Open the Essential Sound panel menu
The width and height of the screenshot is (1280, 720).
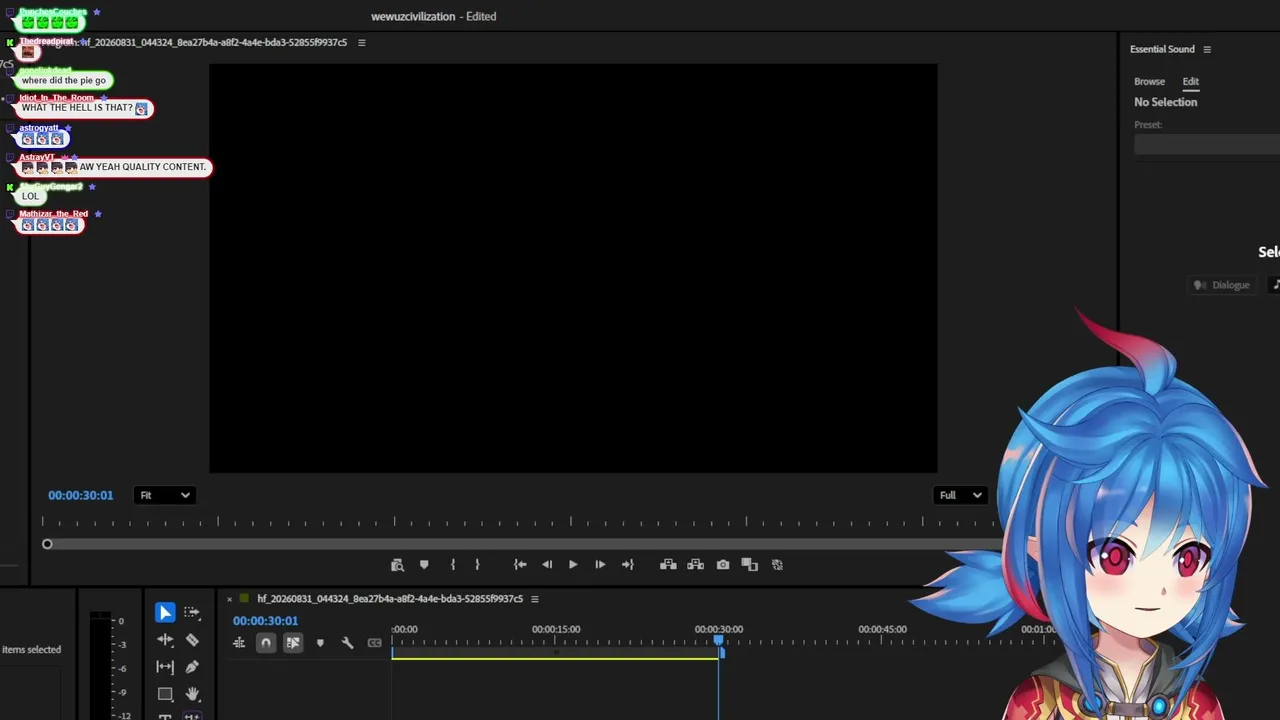1207,49
